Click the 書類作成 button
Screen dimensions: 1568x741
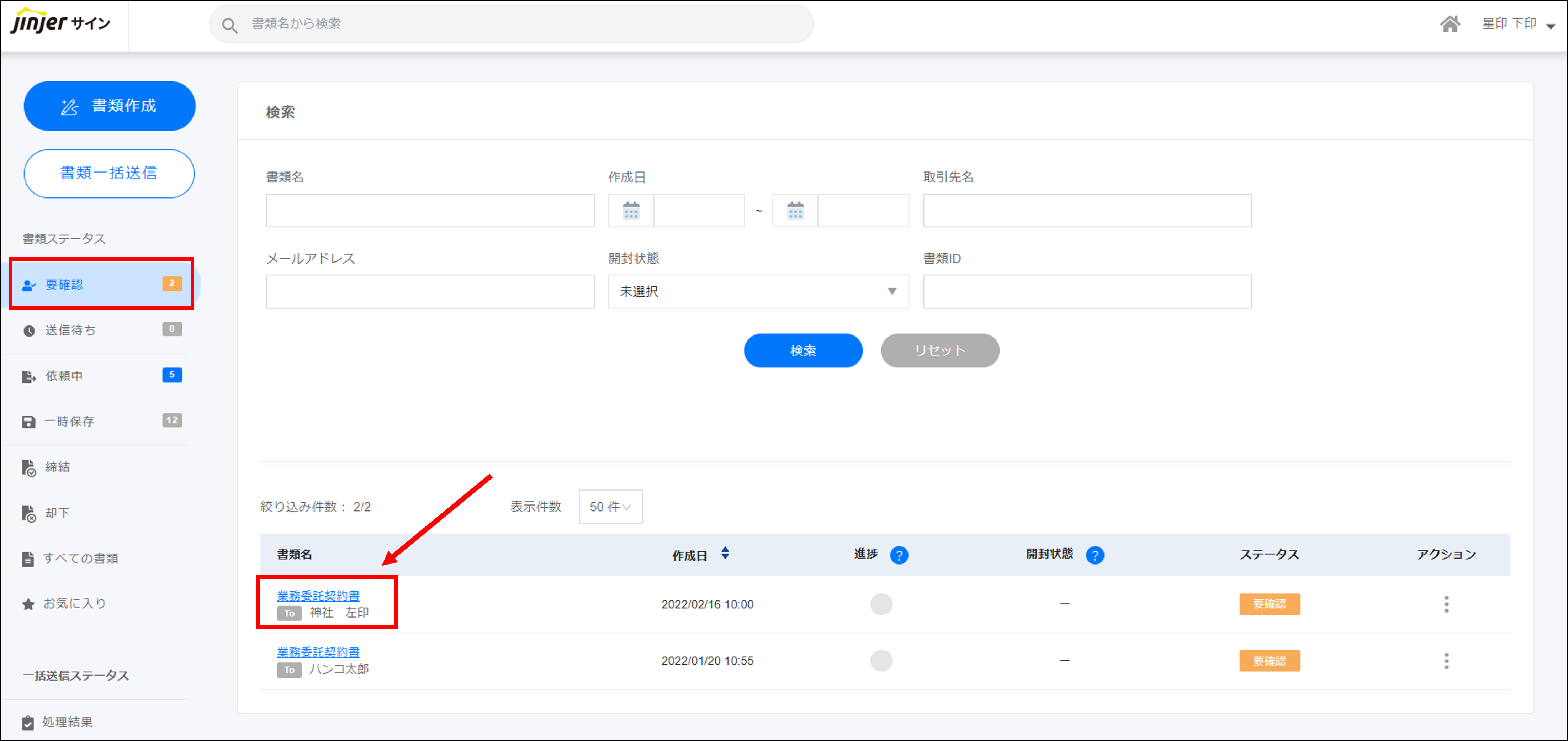[x=110, y=106]
